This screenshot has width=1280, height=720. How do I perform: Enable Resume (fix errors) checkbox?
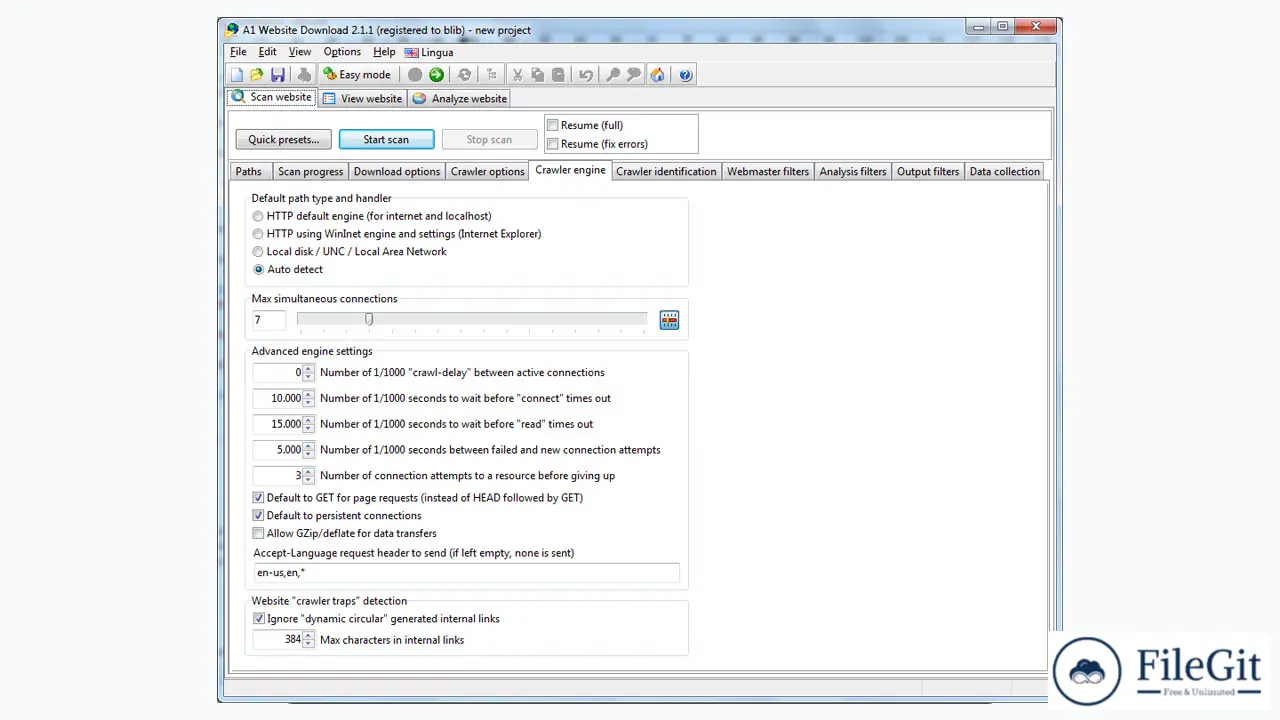click(552, 144)
